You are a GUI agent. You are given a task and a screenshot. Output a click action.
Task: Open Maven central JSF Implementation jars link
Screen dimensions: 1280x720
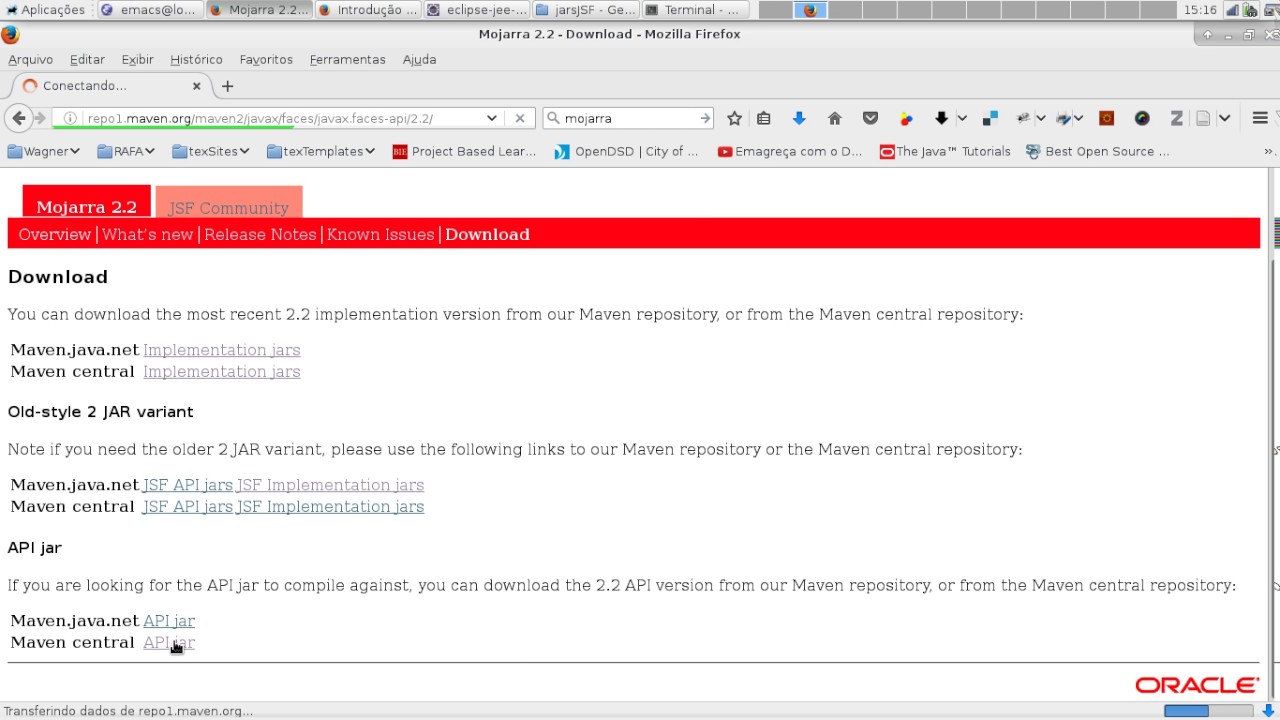pos(330,507)
